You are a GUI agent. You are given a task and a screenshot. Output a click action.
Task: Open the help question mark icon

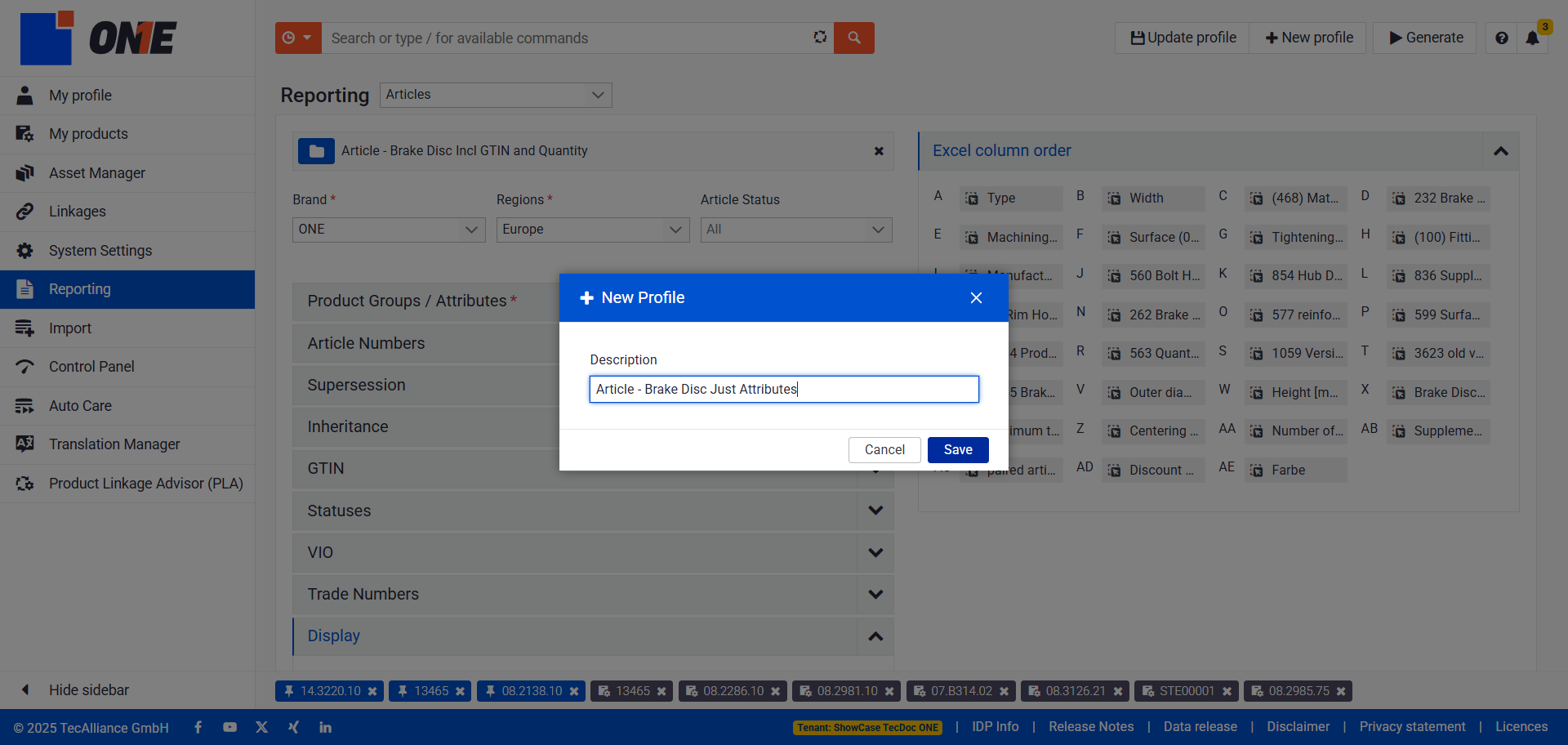pos(1501,38)
